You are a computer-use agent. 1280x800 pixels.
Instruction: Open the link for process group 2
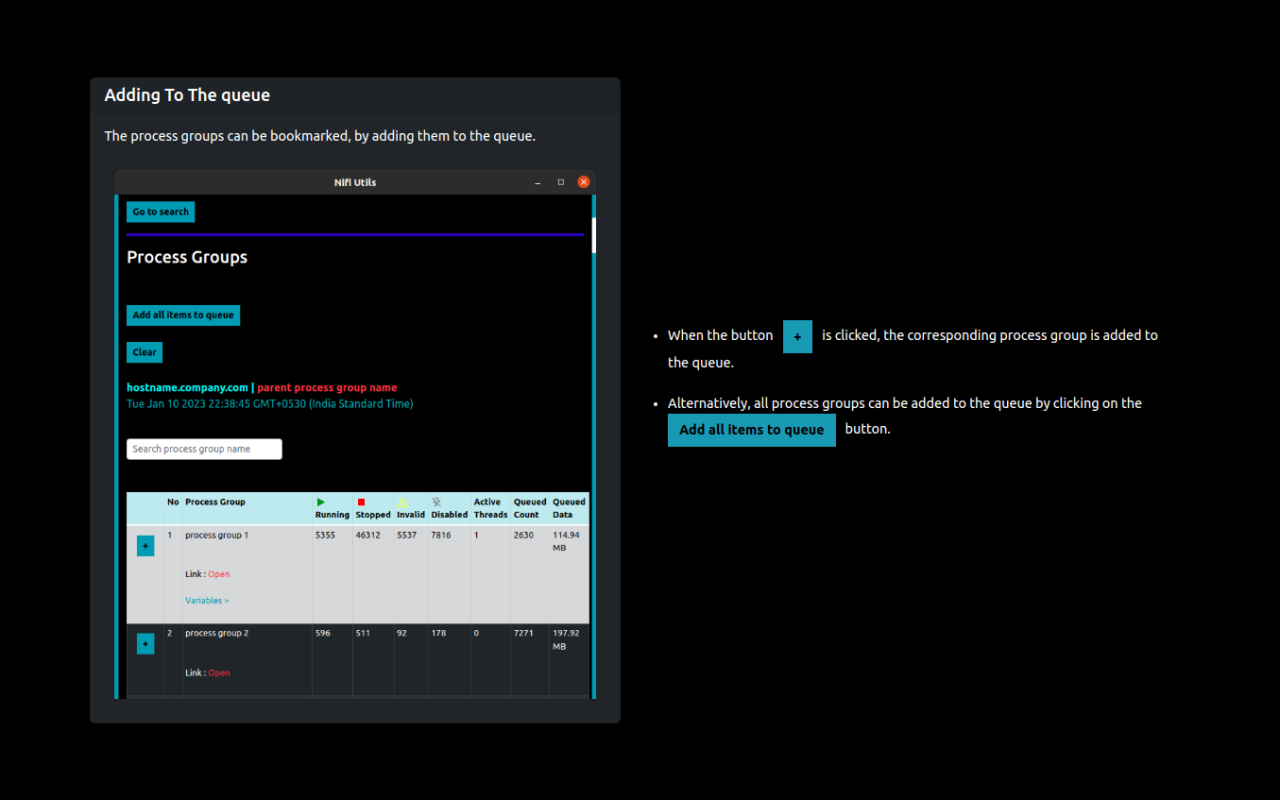coord(219,673)
